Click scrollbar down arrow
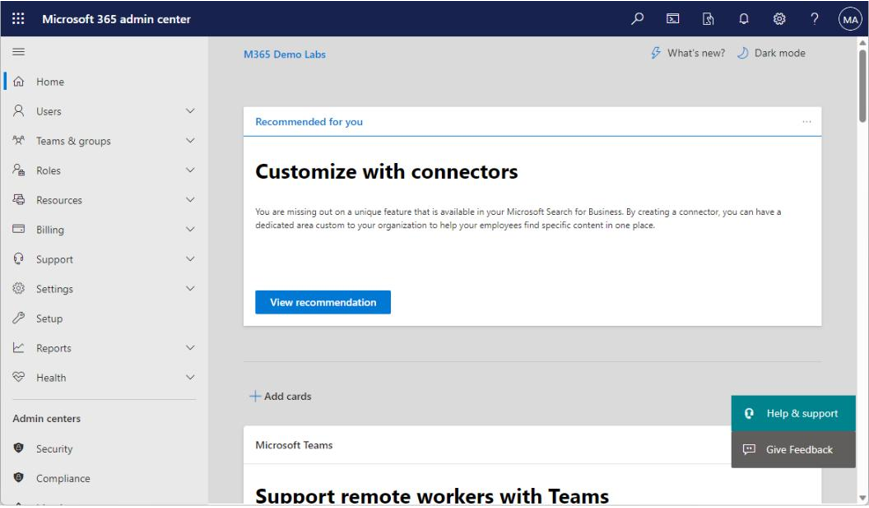The width and height of the screenshot is (869, 508). tap(862, 498)
